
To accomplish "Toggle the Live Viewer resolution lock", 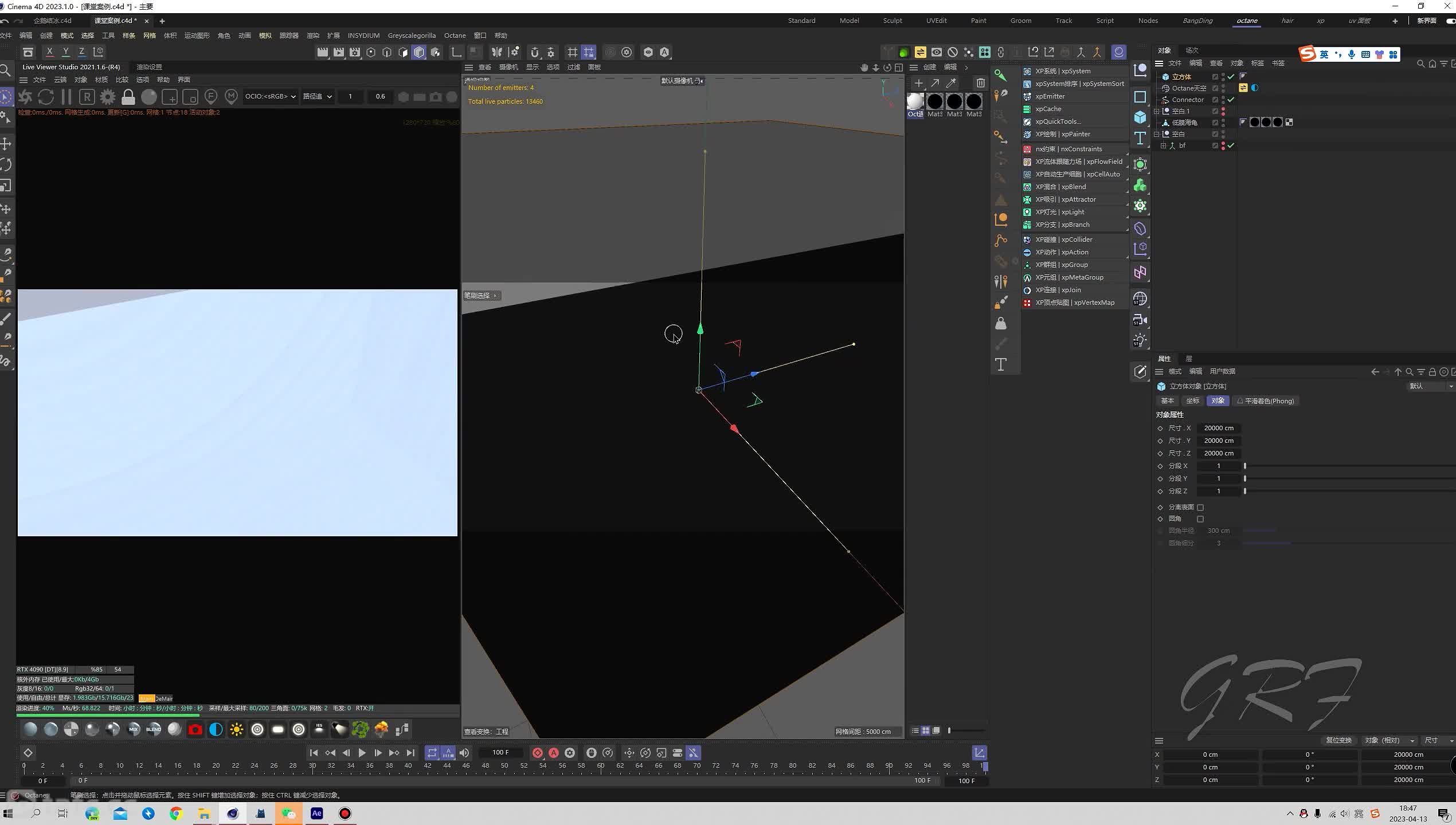I will tap(128, 97).
